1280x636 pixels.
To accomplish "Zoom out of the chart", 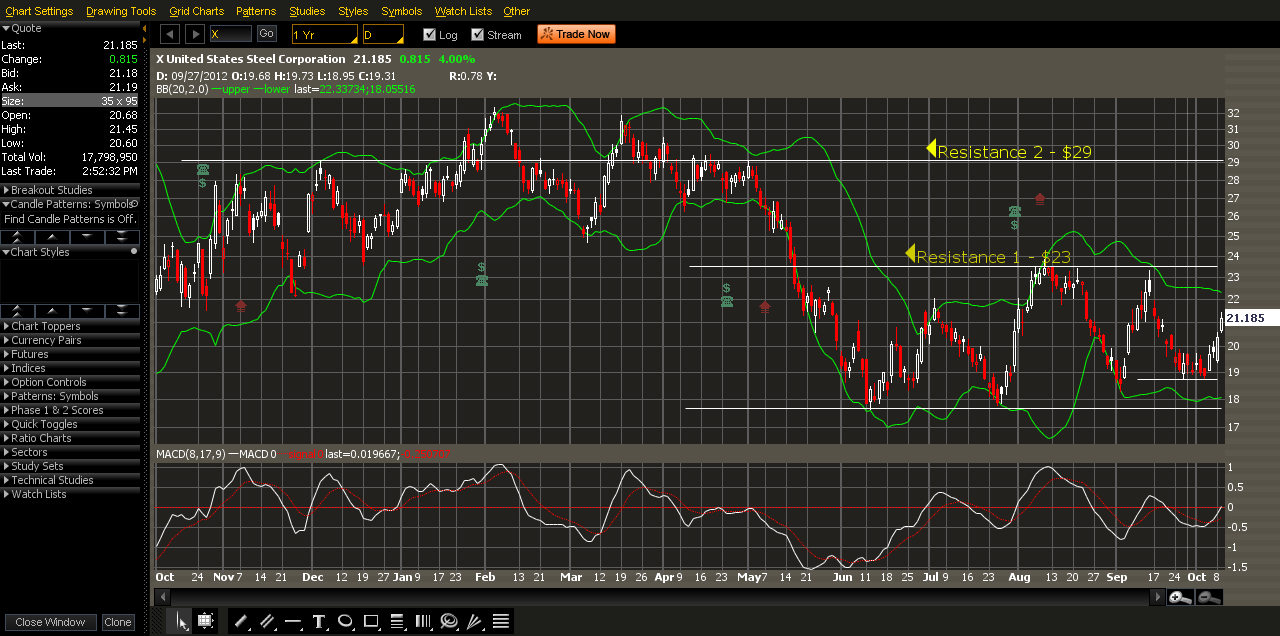I will (x=1209, y=597).
